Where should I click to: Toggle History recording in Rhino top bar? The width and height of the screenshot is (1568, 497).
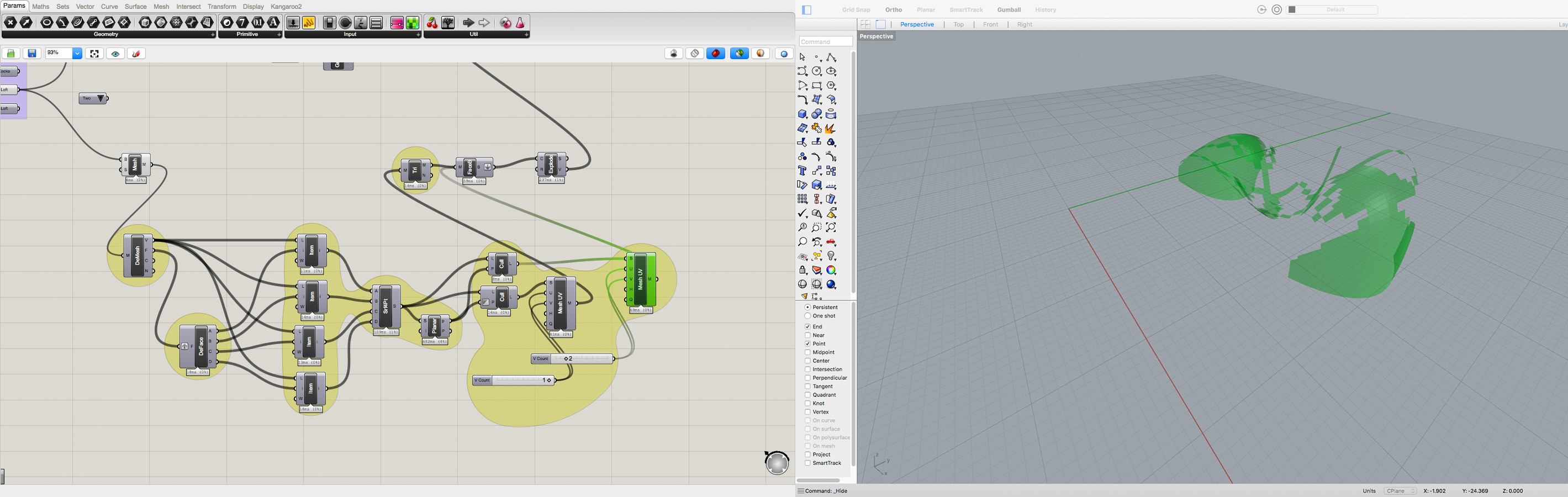(x=1046, y=10)
